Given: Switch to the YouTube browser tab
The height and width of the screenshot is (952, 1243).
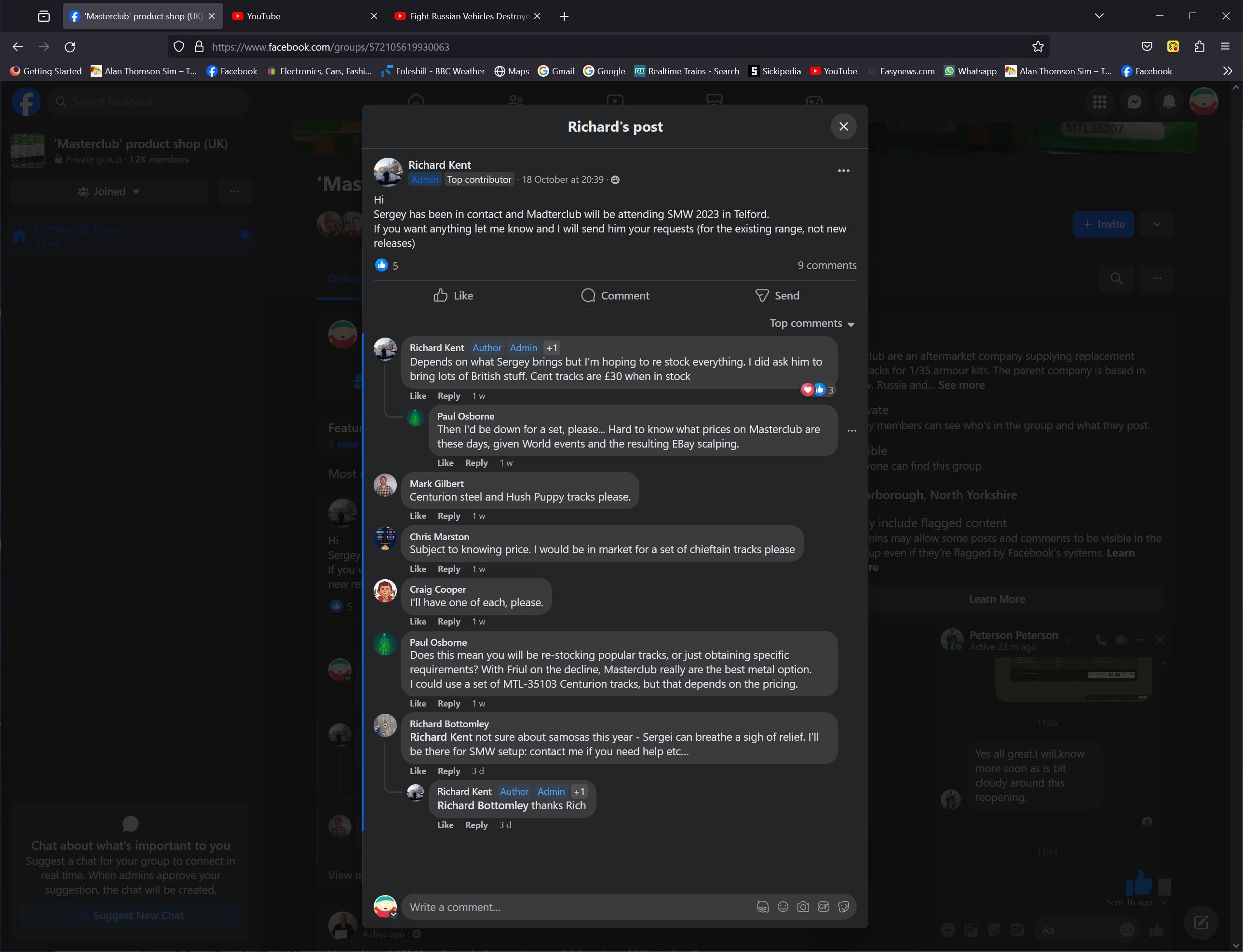Looking at the screenshot, I should (x=305, y=16).
